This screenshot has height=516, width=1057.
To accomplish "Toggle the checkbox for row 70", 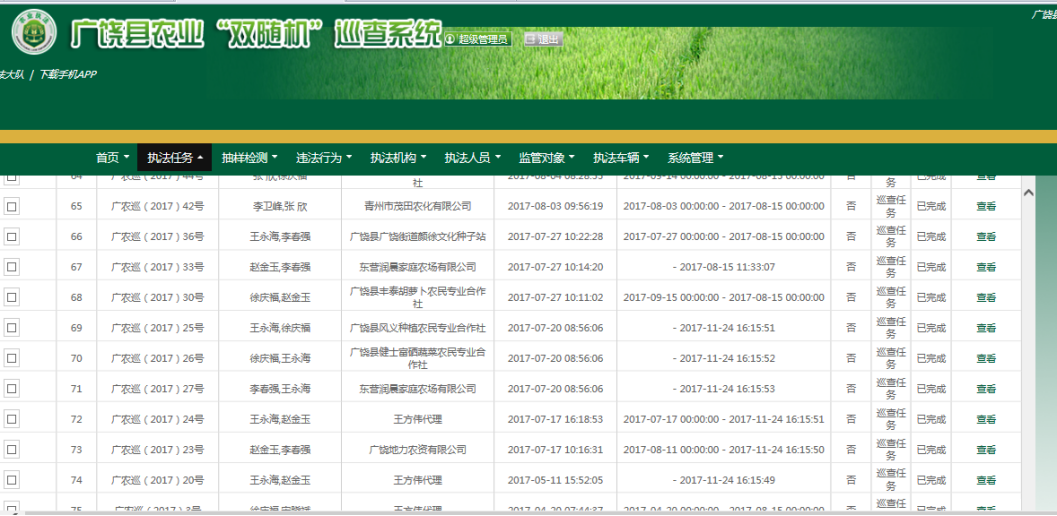I will (x=12, y=358).
